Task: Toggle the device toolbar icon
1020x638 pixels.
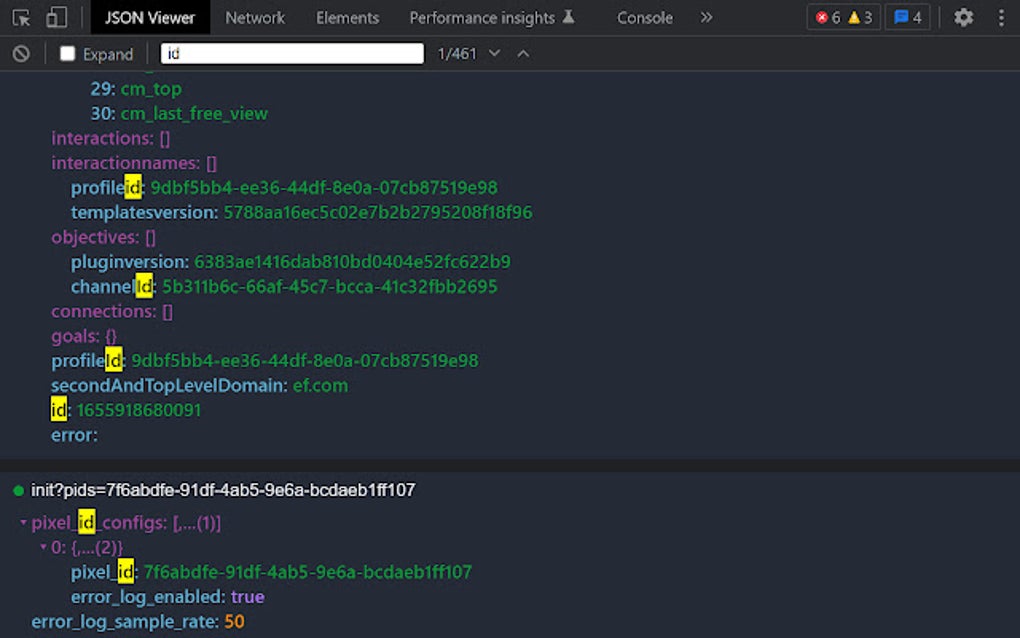Action: click(56, 18)
